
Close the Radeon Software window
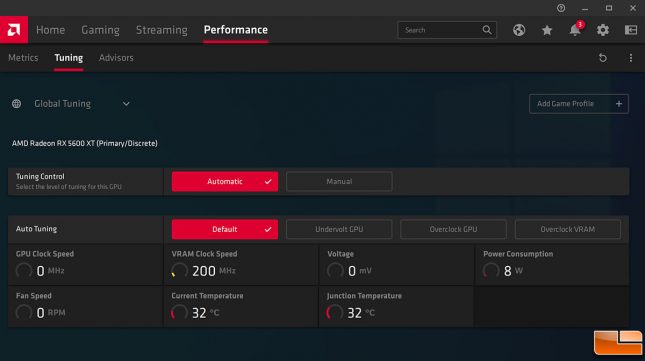(x=633, y=8)
